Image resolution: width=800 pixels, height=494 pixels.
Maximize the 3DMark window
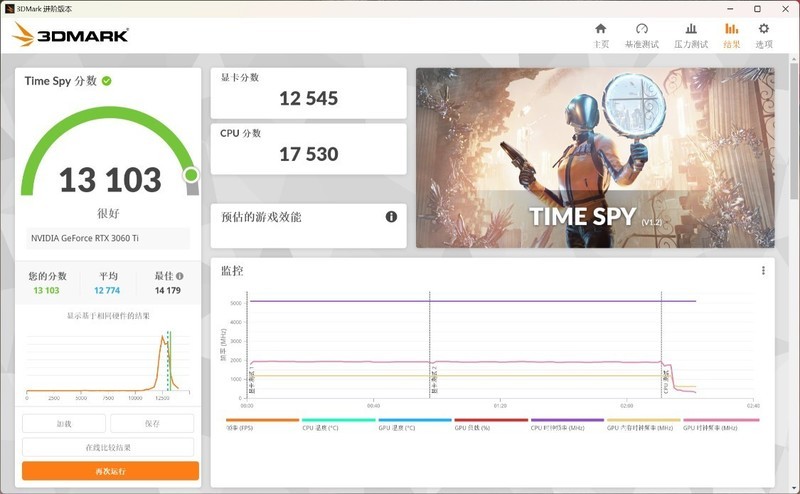pyautogui.click(x=758, y=9)
